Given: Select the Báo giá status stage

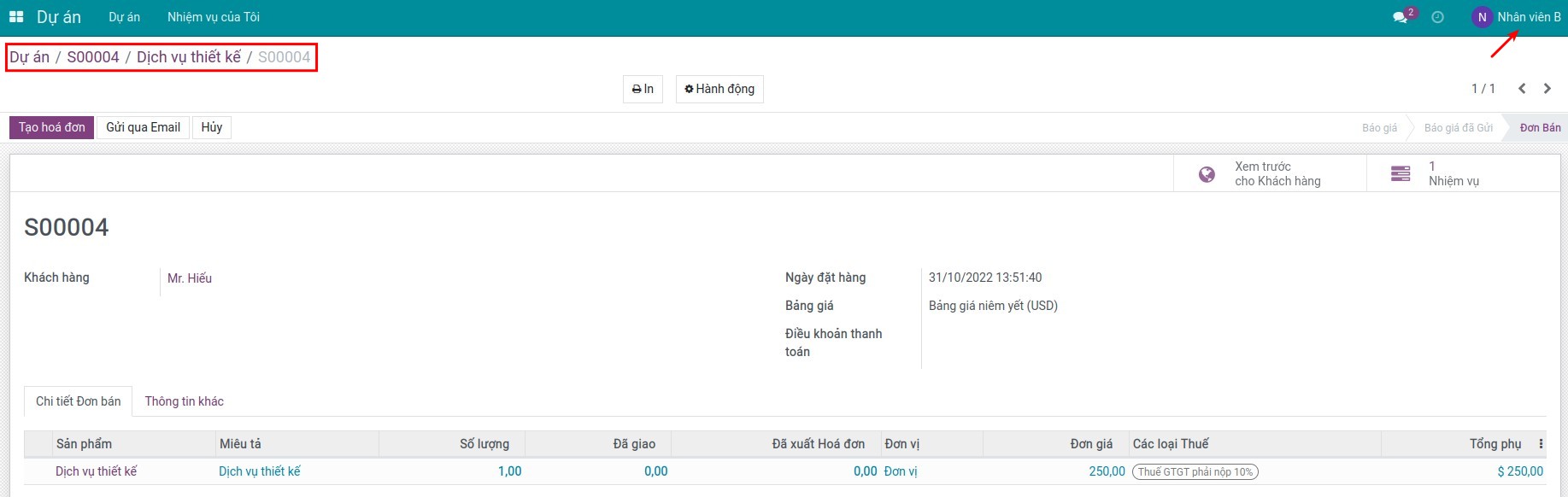Looking at the screenshot, I should (1379, 128).
